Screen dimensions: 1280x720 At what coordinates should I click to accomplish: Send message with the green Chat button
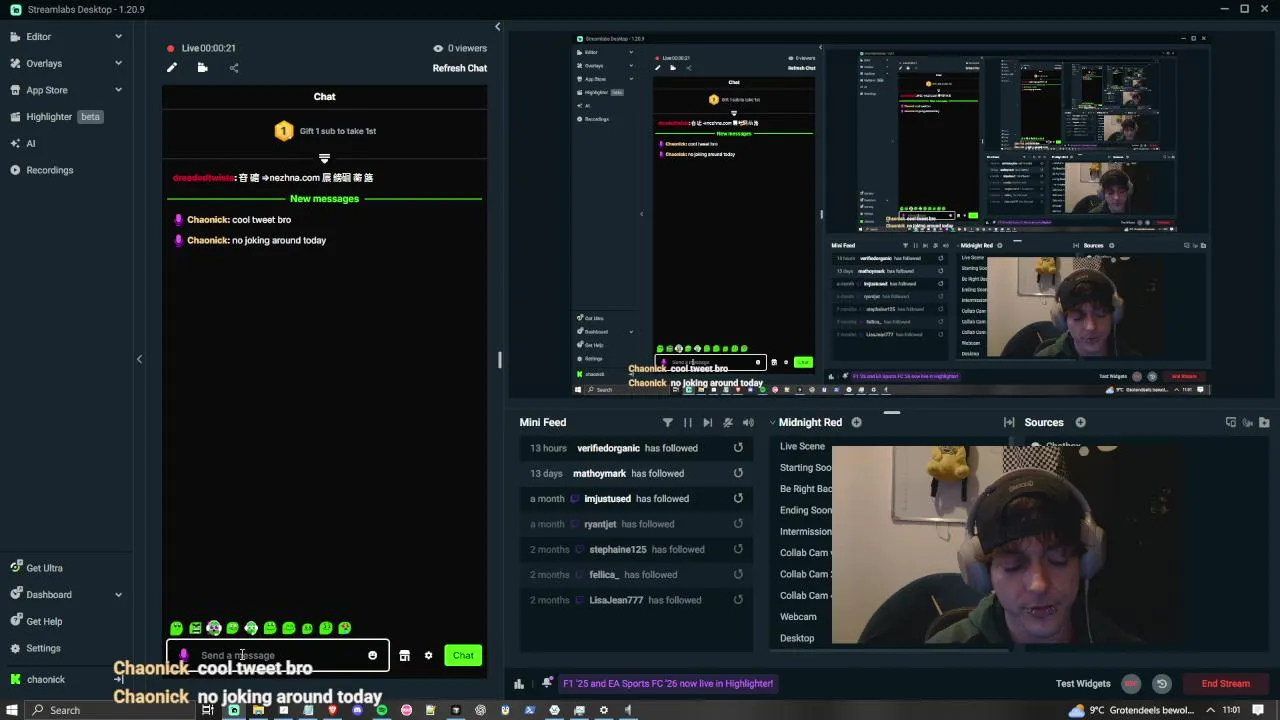coord(463,655)
